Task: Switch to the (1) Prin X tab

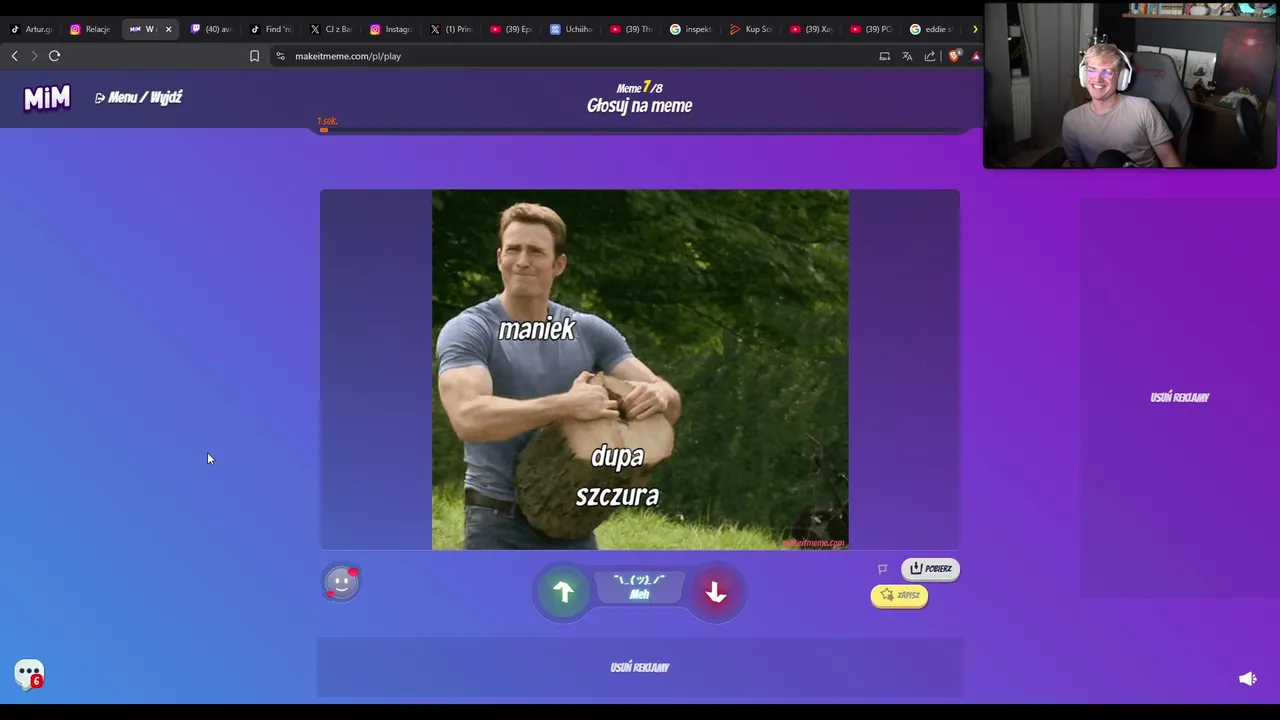Action: point(451,29)
